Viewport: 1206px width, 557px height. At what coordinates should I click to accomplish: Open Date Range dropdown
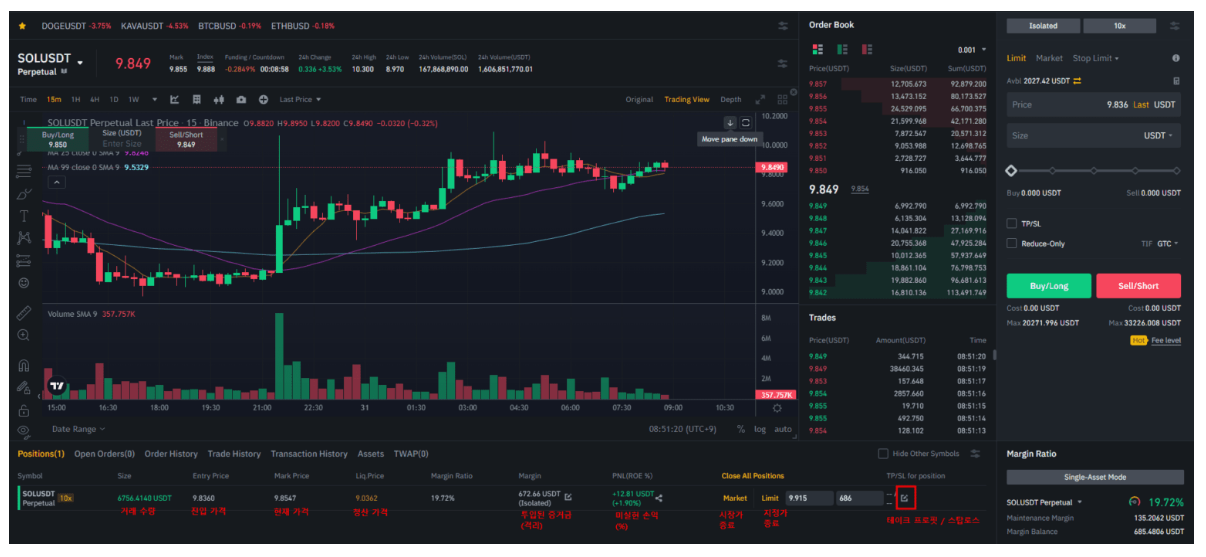[x=78, y=429]
